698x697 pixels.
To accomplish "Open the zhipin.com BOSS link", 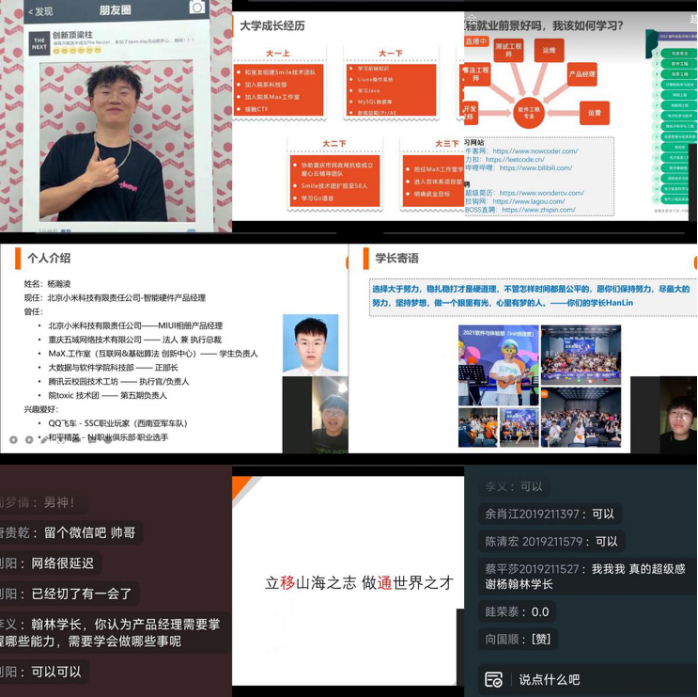I will [538, 210].
